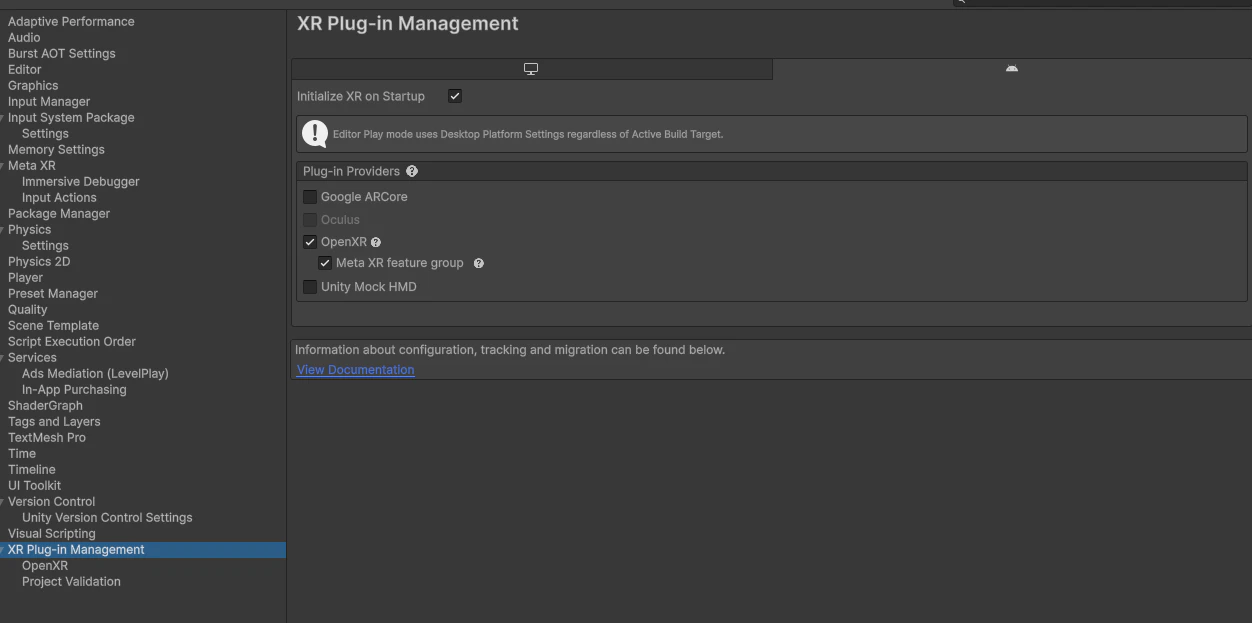Select Preset Manager
This screenshot has height=623, width=1252.
[x=53, y=293]
